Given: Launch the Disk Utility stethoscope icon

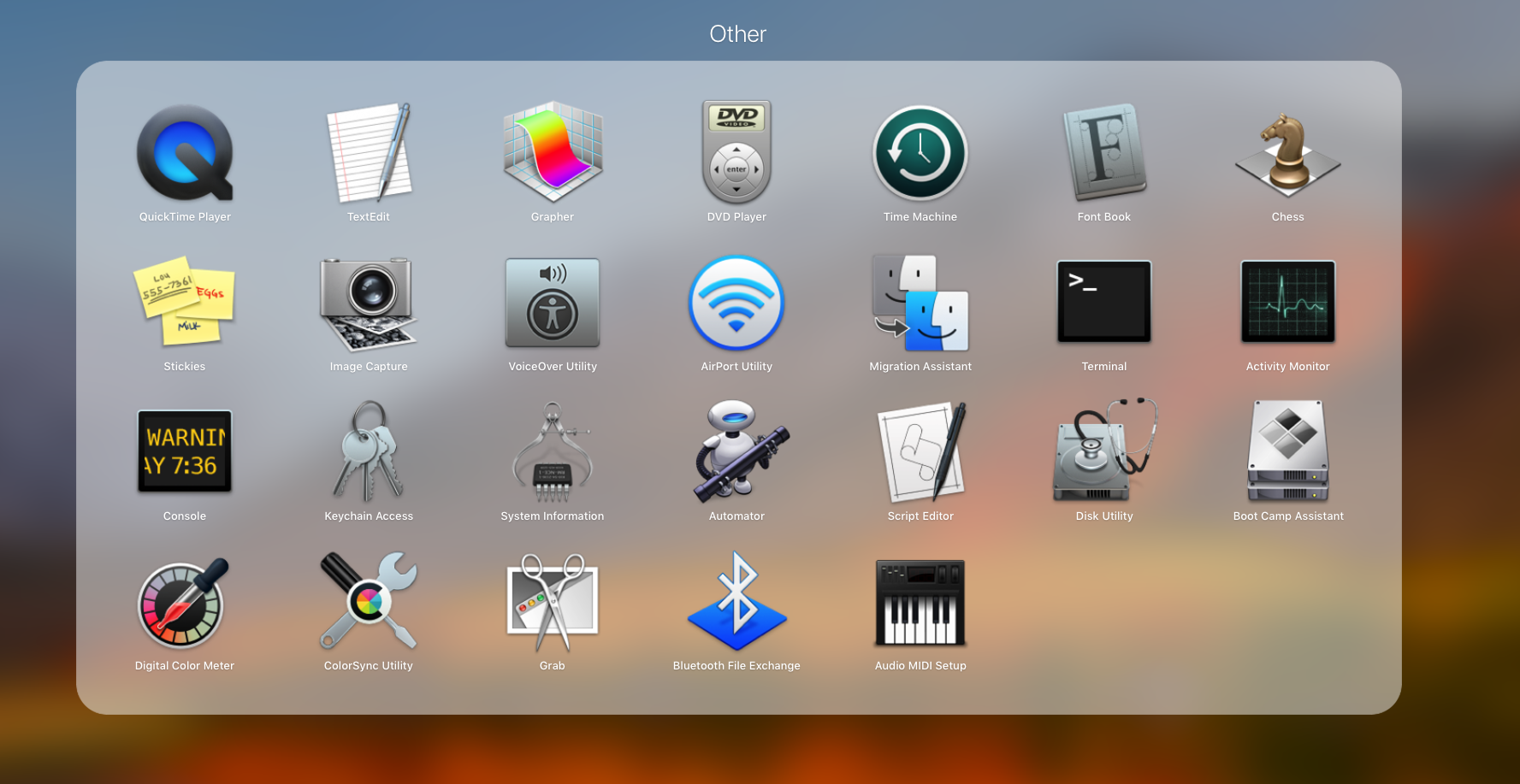Looking at the screenshot, I should pyautogui.click(x=1104, y=450).
